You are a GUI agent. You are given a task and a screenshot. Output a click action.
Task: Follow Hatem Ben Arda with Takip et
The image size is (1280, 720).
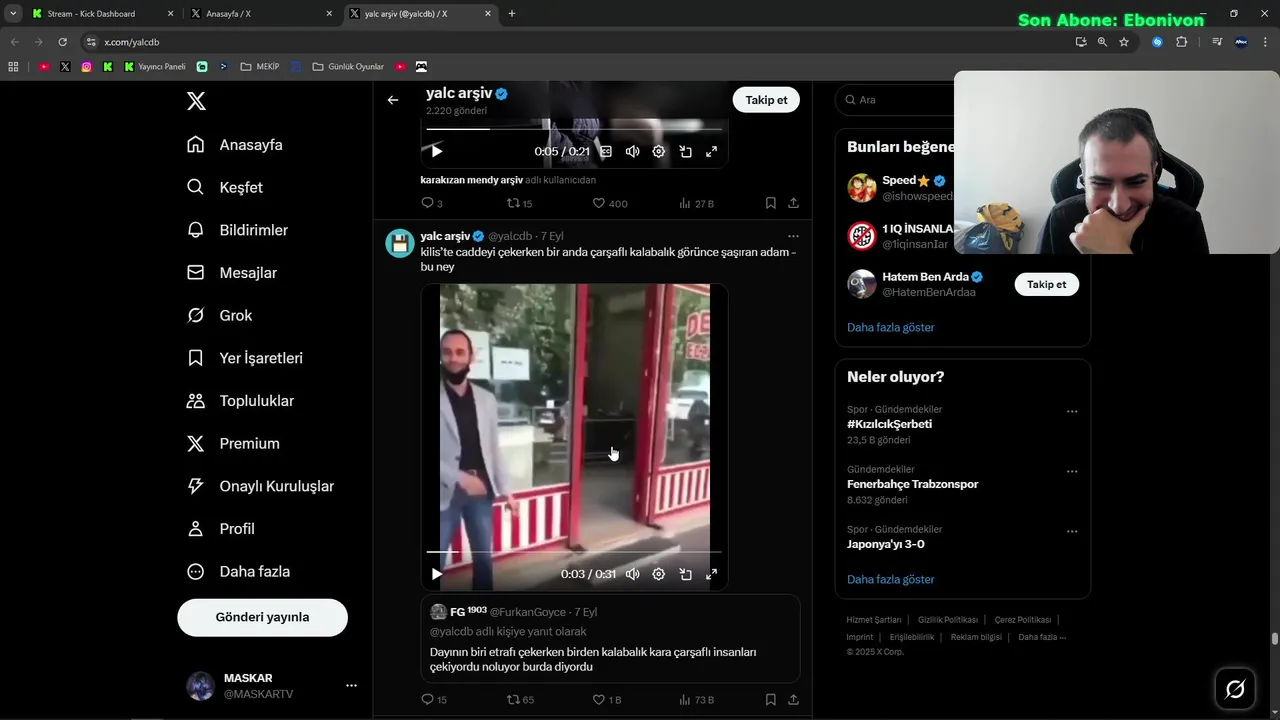[1047, 284]
